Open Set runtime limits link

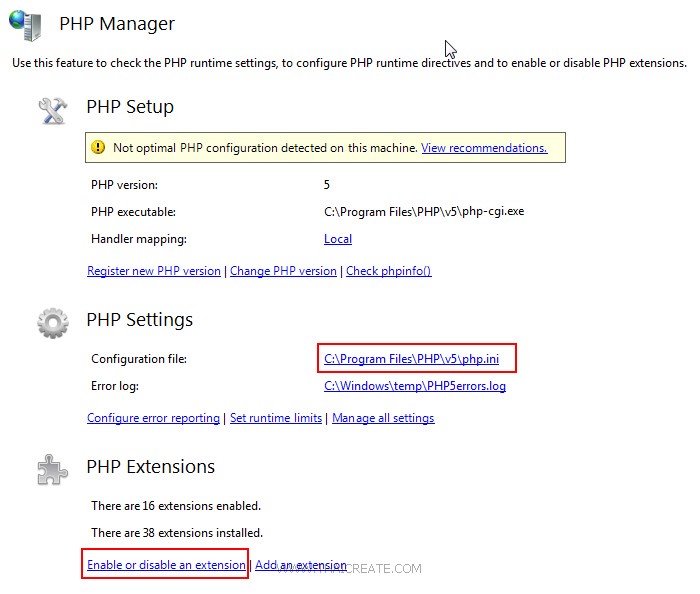[x=276, y=418]
